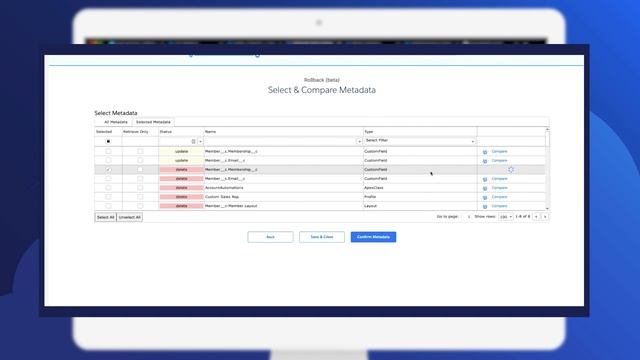Screen dimensions: 640x360
Task: Switch to the All Metadata tab
Action: (116, 122)
